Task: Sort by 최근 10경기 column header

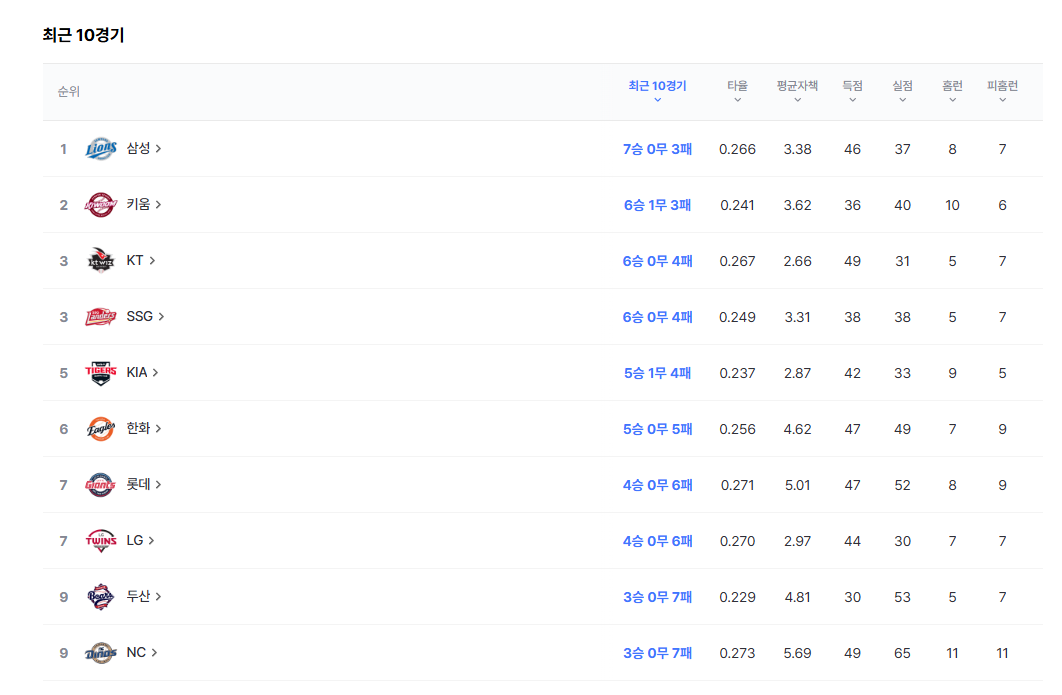Action: click(x=657, y=91)
